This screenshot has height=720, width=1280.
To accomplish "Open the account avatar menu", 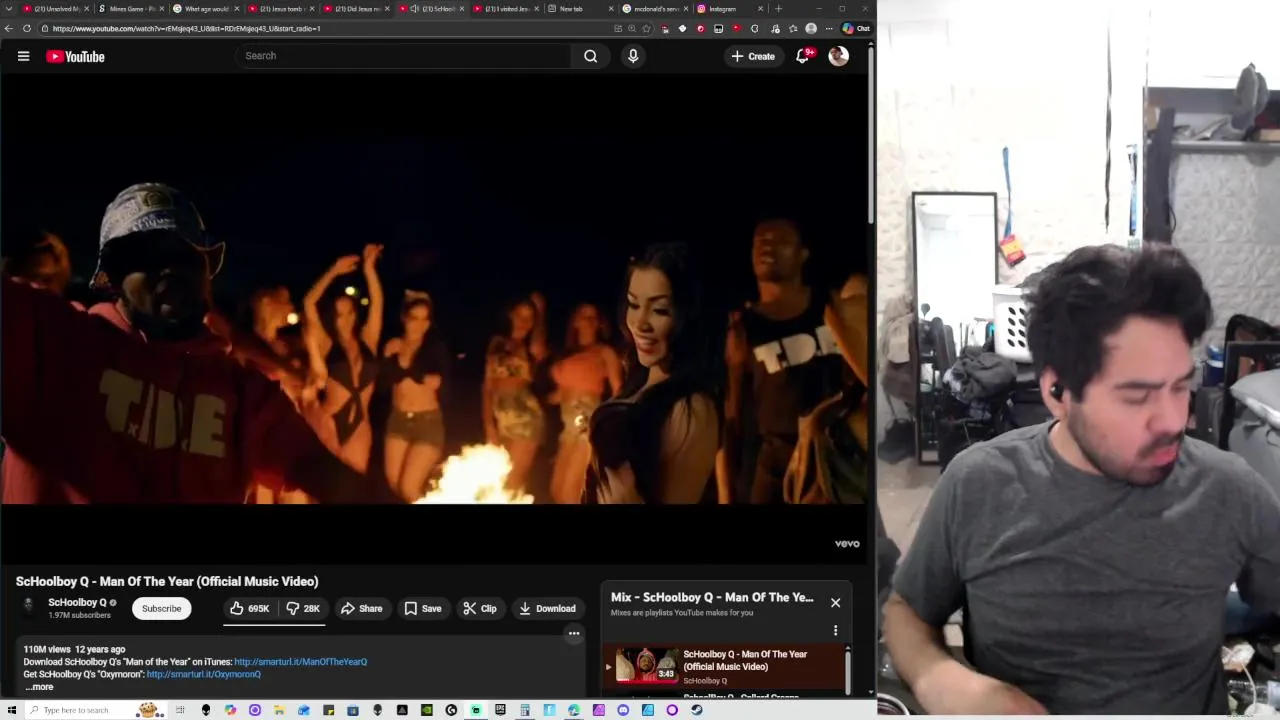I will click(838, 56).
